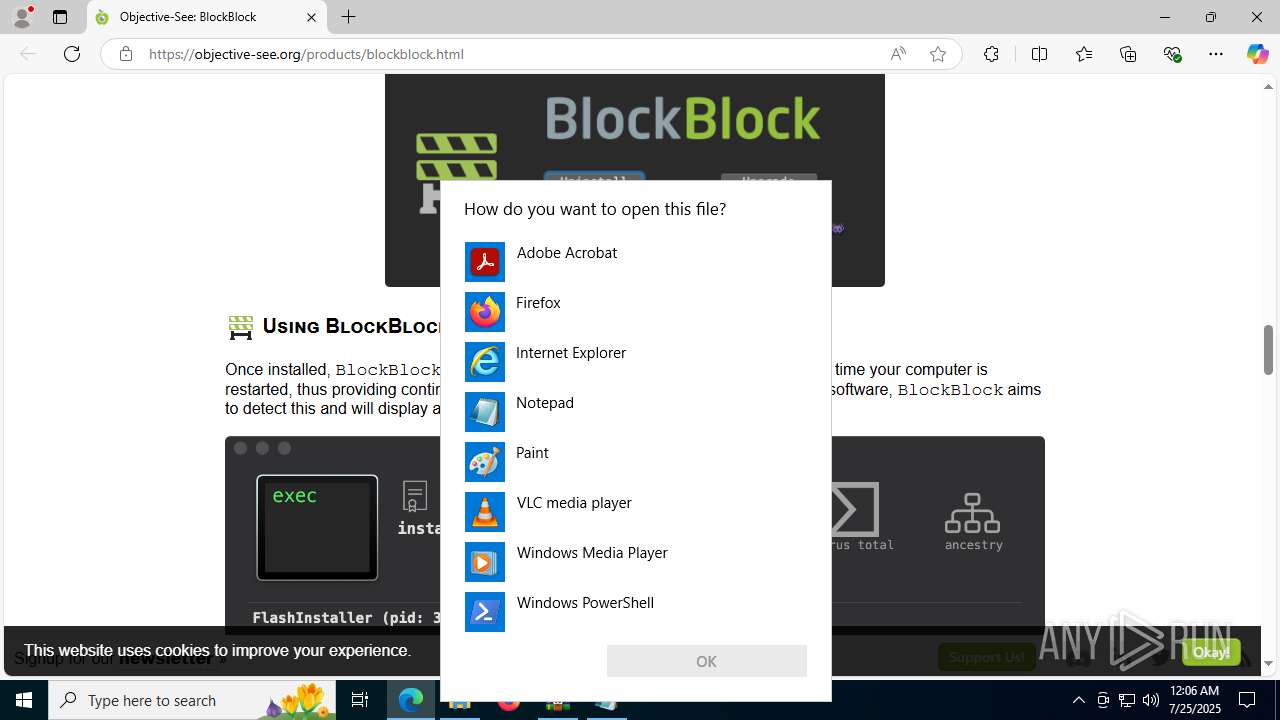
Task: Accept cookies with the Okay! button
Action: 1211,652
